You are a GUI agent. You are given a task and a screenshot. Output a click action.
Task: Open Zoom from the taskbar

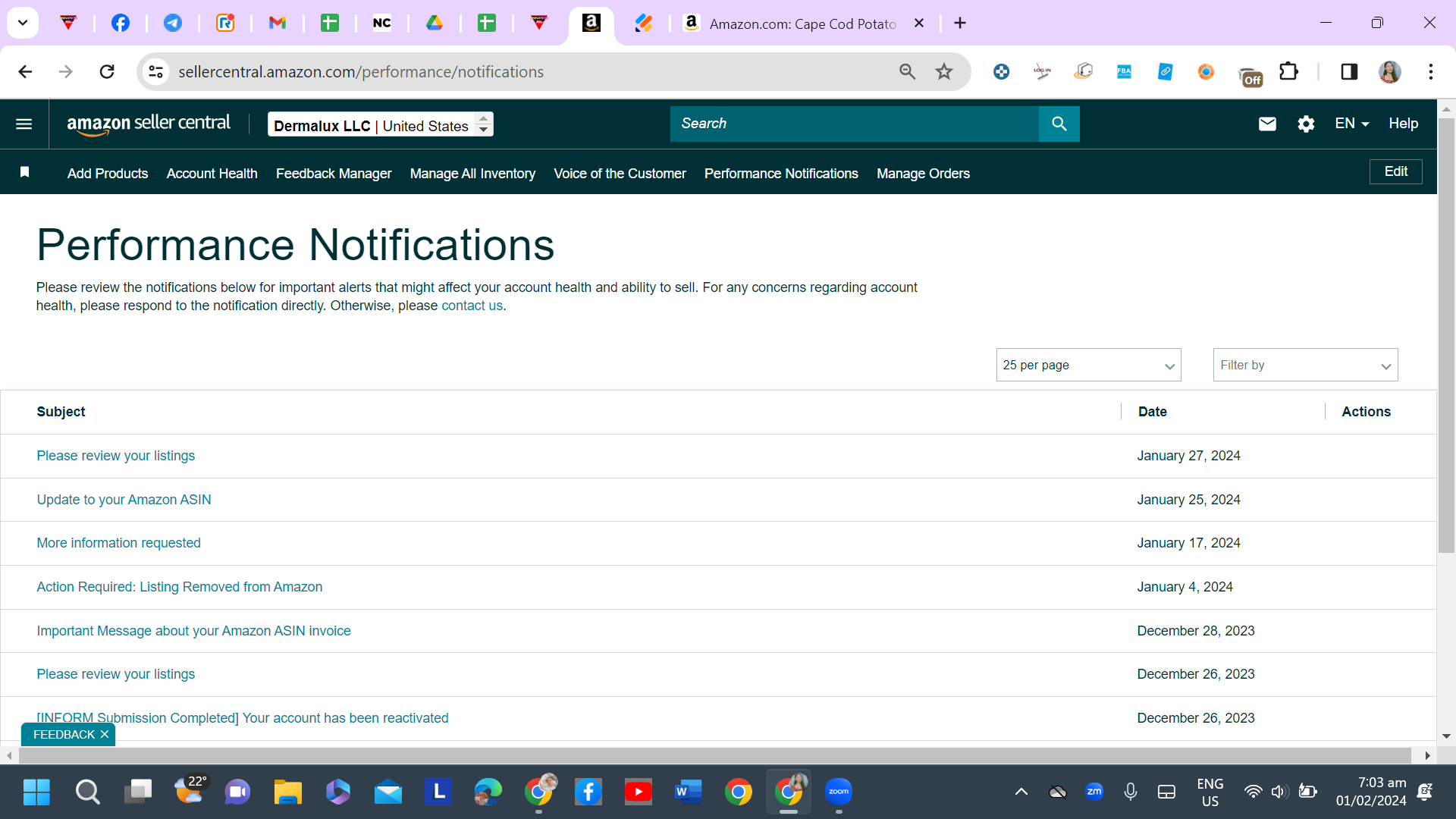pyautogui.click(x=839, y=792)
